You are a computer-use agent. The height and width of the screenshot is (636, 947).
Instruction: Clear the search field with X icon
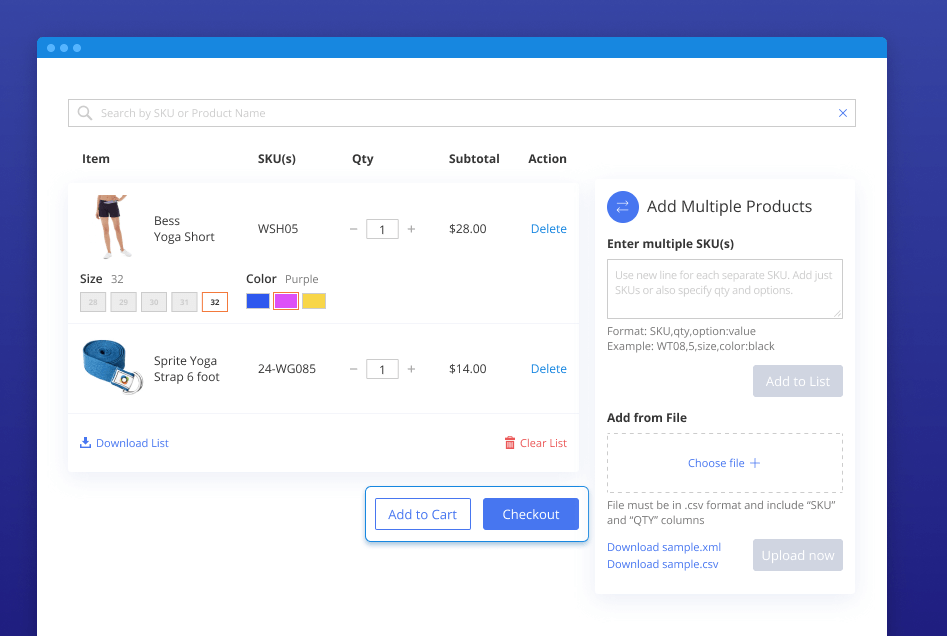click(842, 113)
